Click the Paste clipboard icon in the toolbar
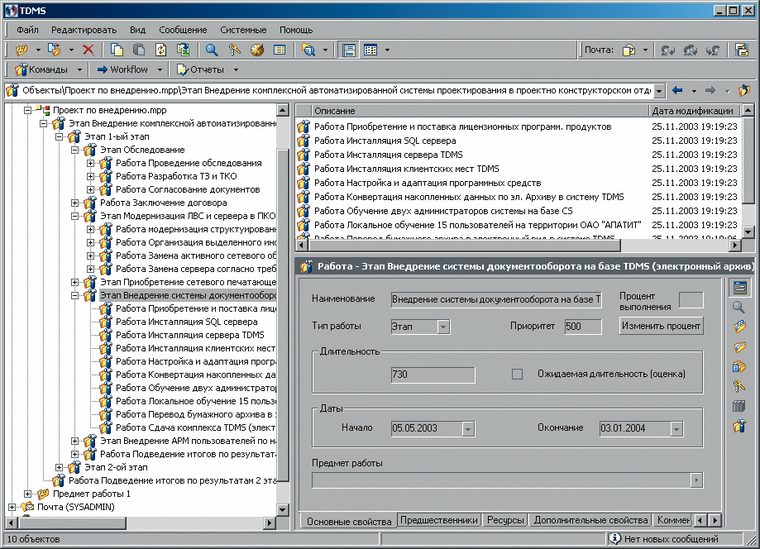The width and height of the screenshot is (760, 549). (139, 49)
